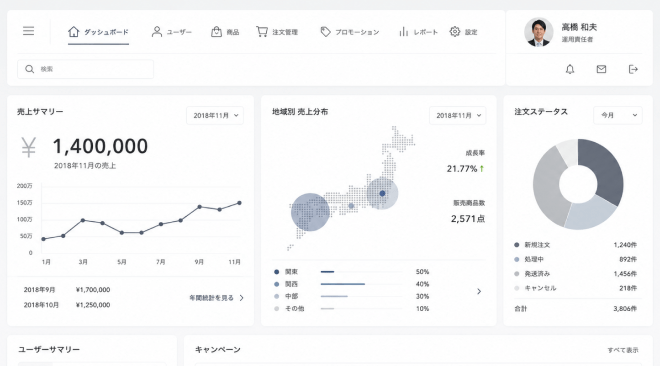Click the キャンペーン heading
660x366 pixels.
tap(218, 350)
